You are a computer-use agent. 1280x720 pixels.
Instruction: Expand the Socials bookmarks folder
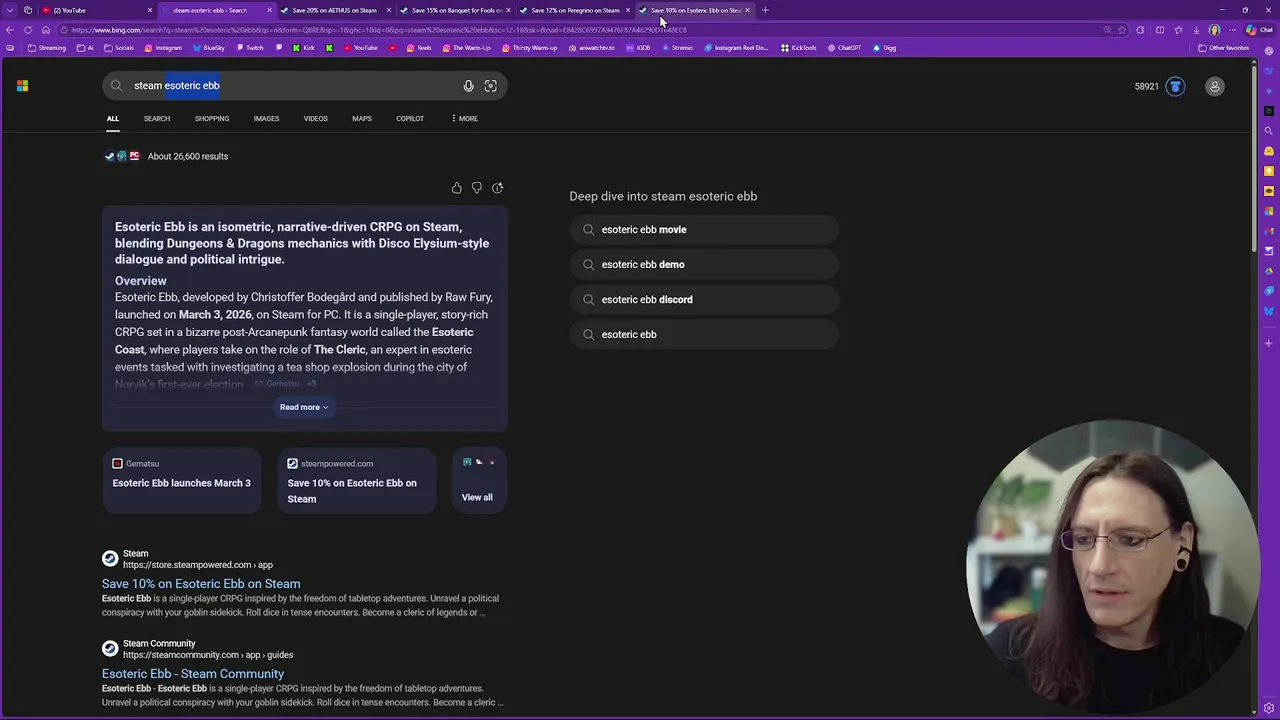coord(119,48)
